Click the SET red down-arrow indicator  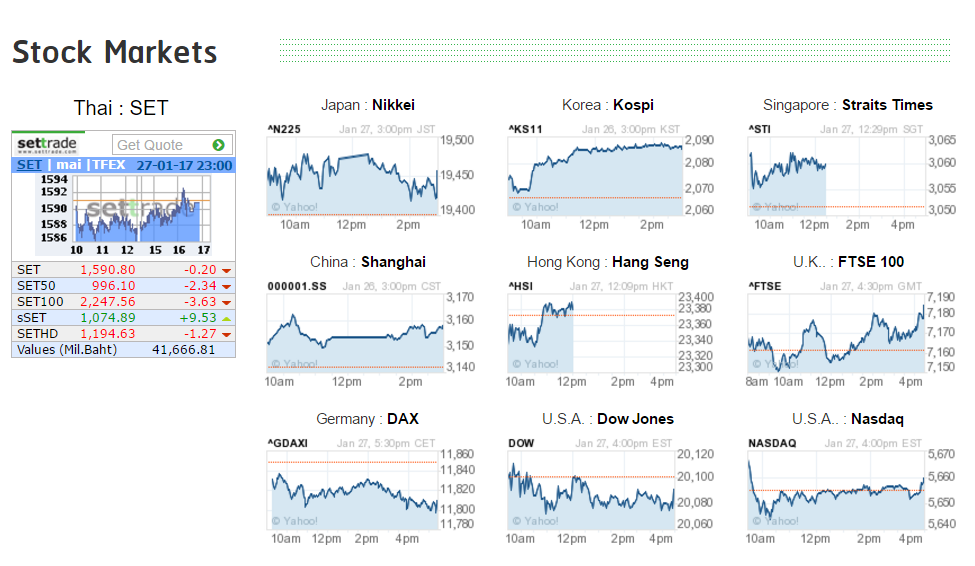(226, 271)
